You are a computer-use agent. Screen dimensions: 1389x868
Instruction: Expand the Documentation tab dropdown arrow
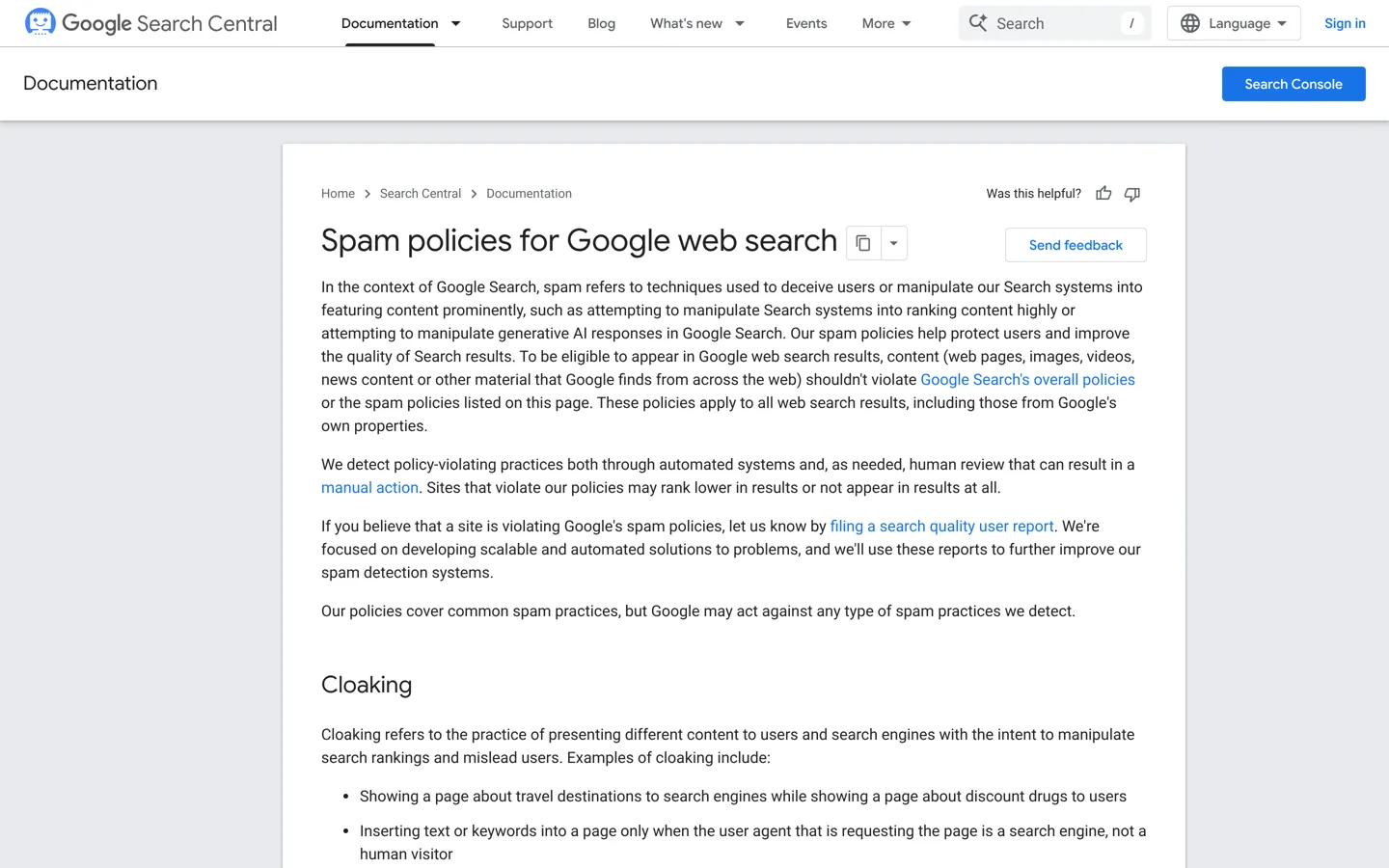[x=456, y=23]
